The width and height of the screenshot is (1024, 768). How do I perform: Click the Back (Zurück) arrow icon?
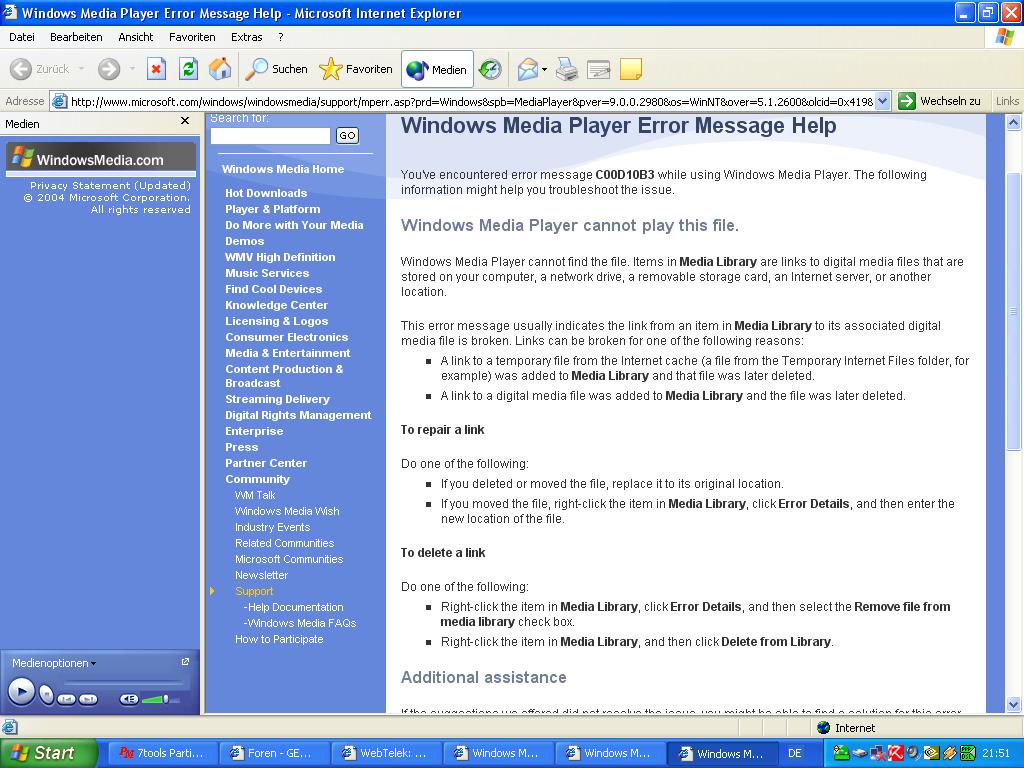21,69
